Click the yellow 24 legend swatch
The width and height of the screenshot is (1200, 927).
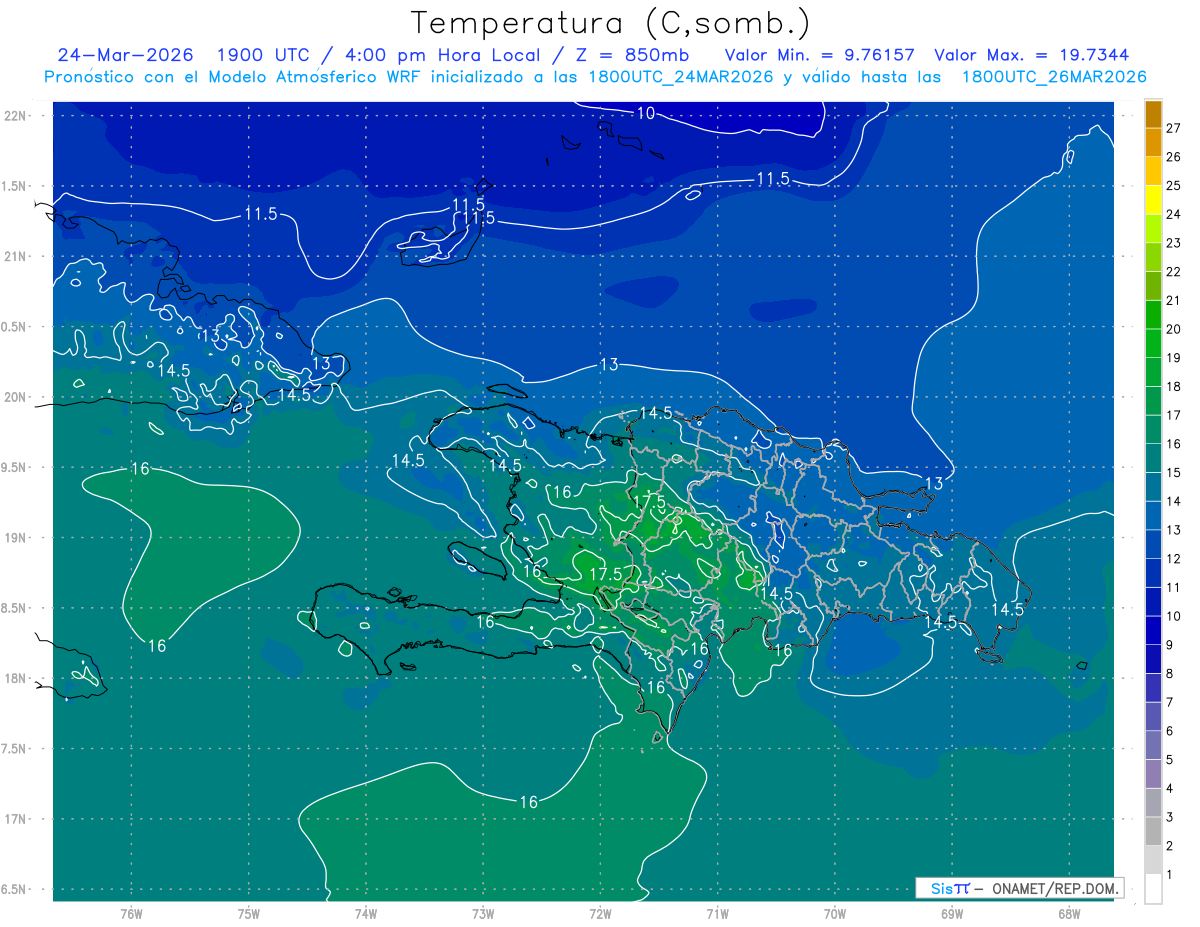pos(1153,201)
